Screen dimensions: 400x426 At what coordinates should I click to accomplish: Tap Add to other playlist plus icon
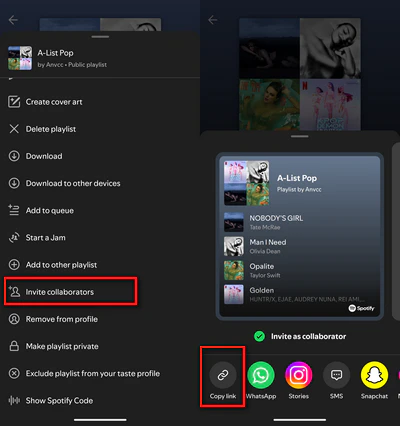click(14, 265)
